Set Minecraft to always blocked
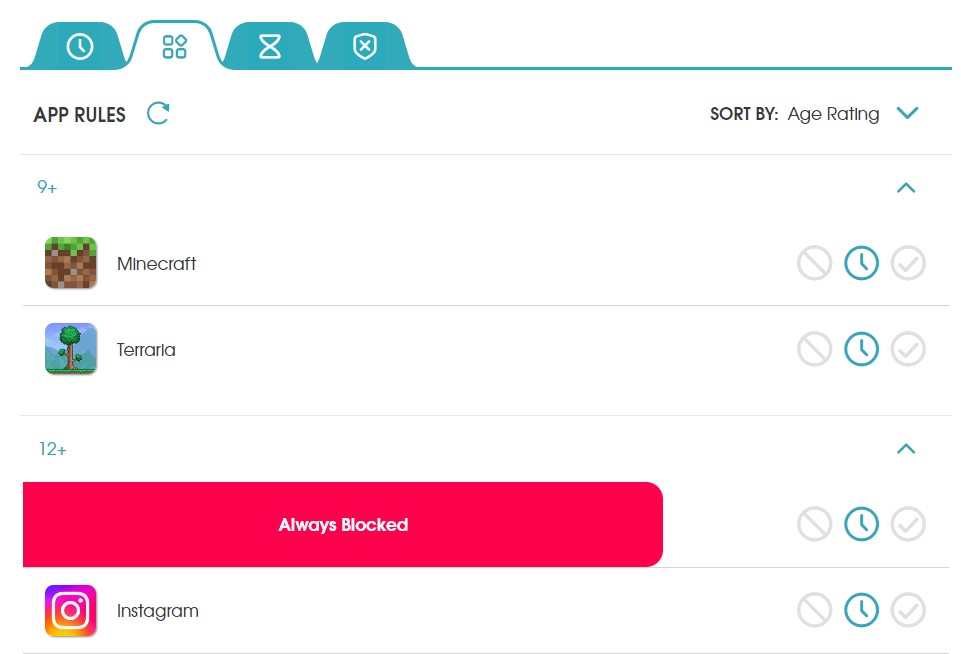Image resolution: width=961 pixels, height=654 pixels. click(814, 263)
